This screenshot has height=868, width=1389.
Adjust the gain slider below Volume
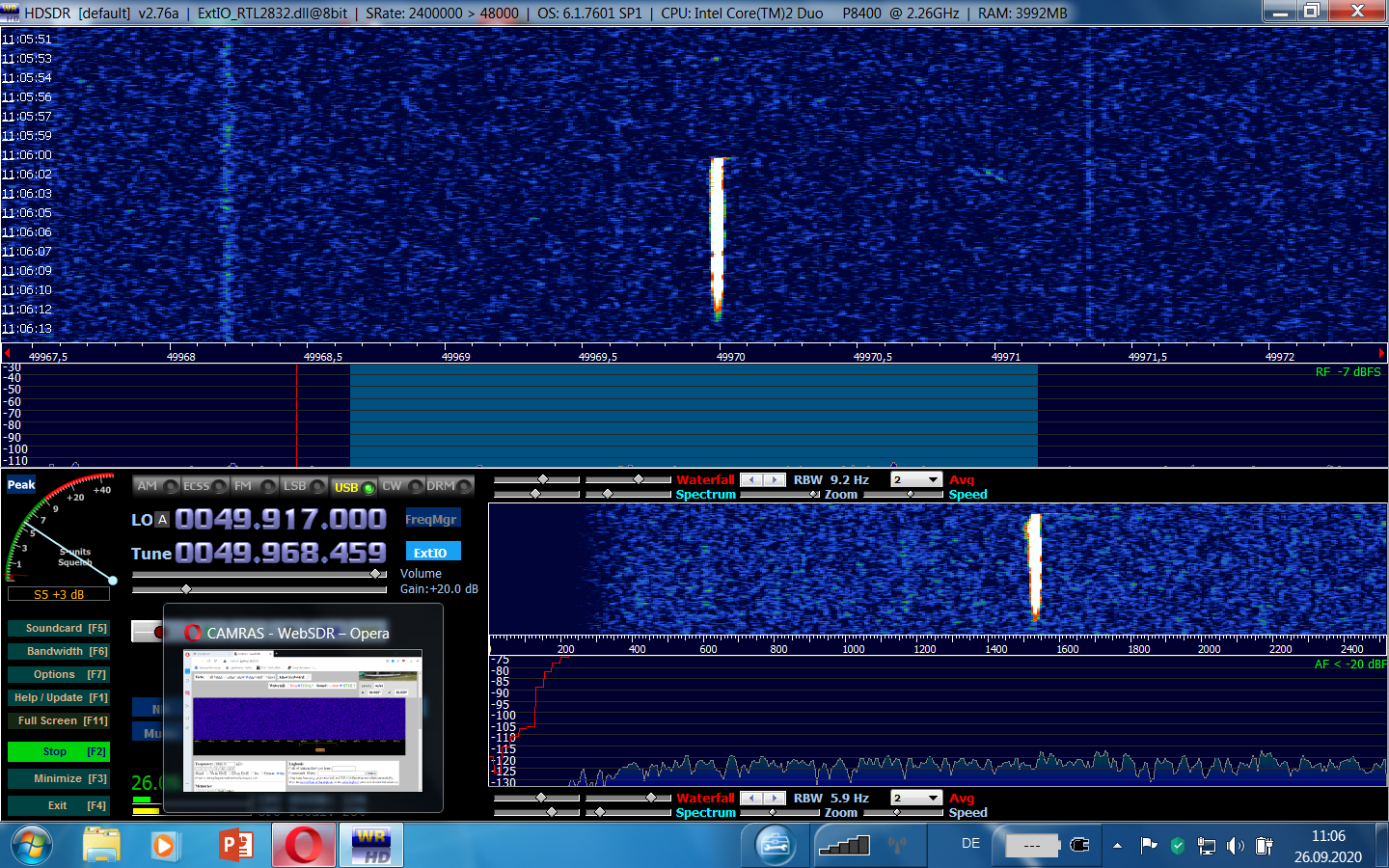click(x=259, y=588)
